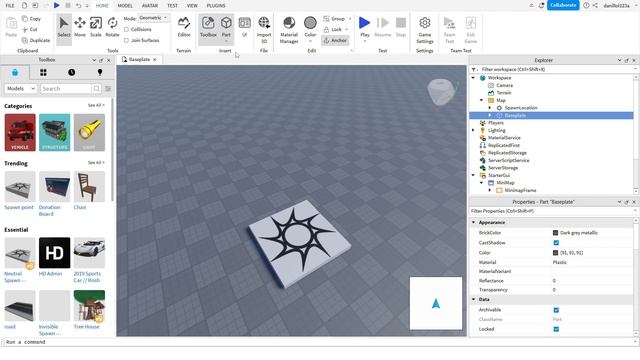Switch to the MODEL ribbon tab
Image resolution: width=640 pixels, height=360 pixels.
(x=125, y=6)
